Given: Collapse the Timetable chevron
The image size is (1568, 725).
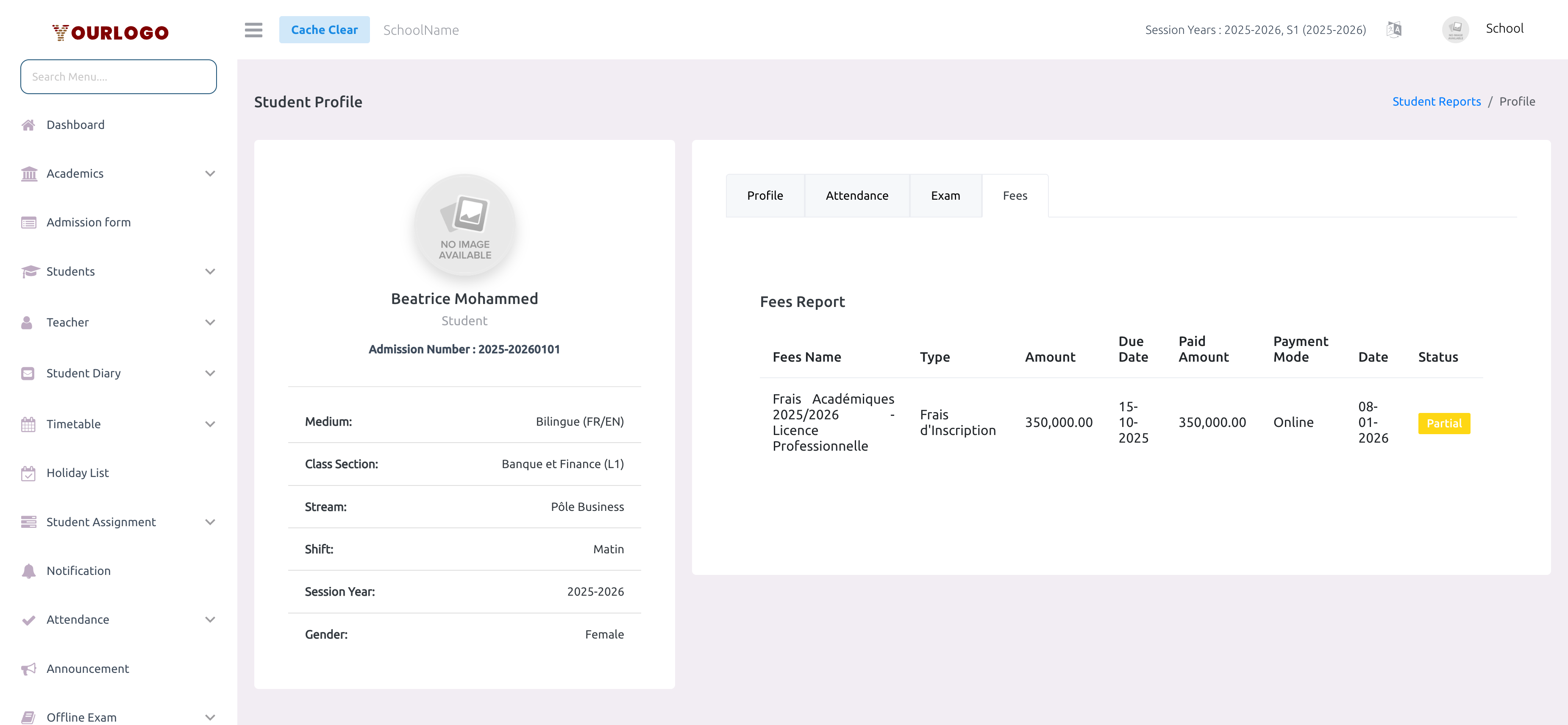Looking at the screenshot, I should coord(210,424).
